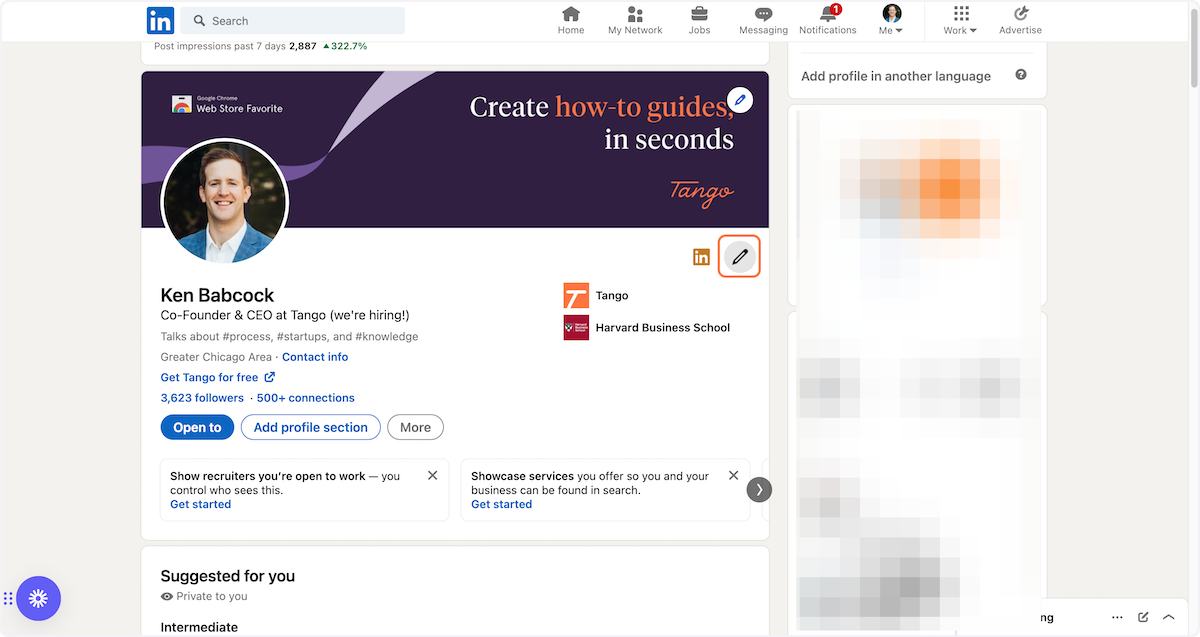Click the dotted drag handle beside the purple button
The width and height of the screenshot is (1200, 637).
[7, 599]
